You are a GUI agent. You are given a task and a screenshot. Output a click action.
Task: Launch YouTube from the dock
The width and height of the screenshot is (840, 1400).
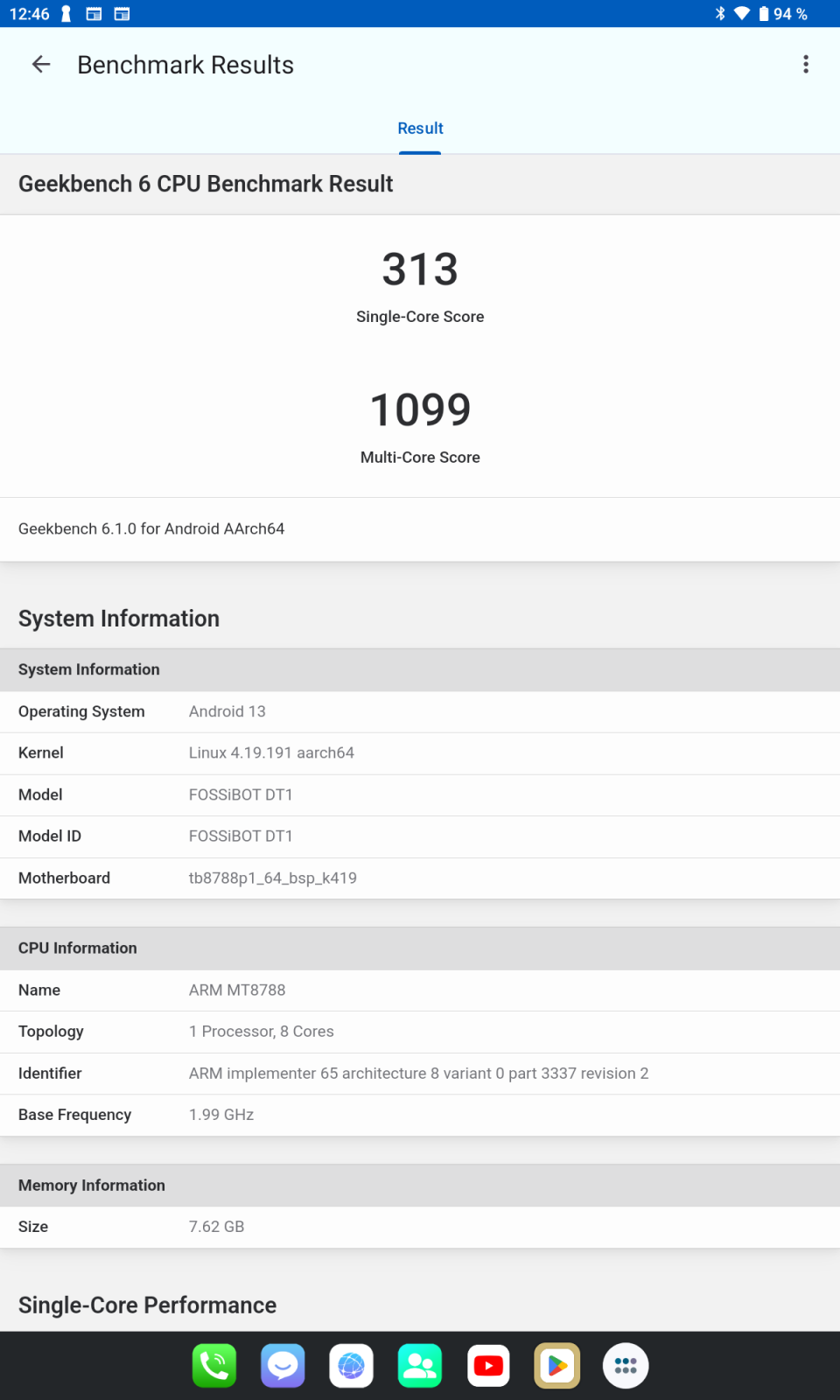click(x=488, y=1366)
